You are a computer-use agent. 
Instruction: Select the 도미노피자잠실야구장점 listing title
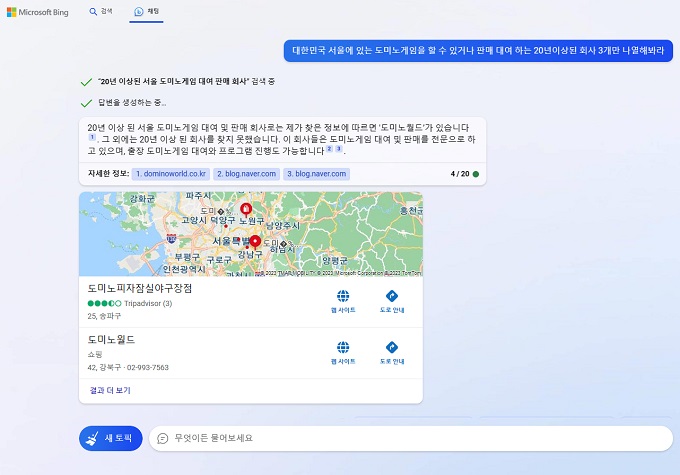(x=140, y=288)
